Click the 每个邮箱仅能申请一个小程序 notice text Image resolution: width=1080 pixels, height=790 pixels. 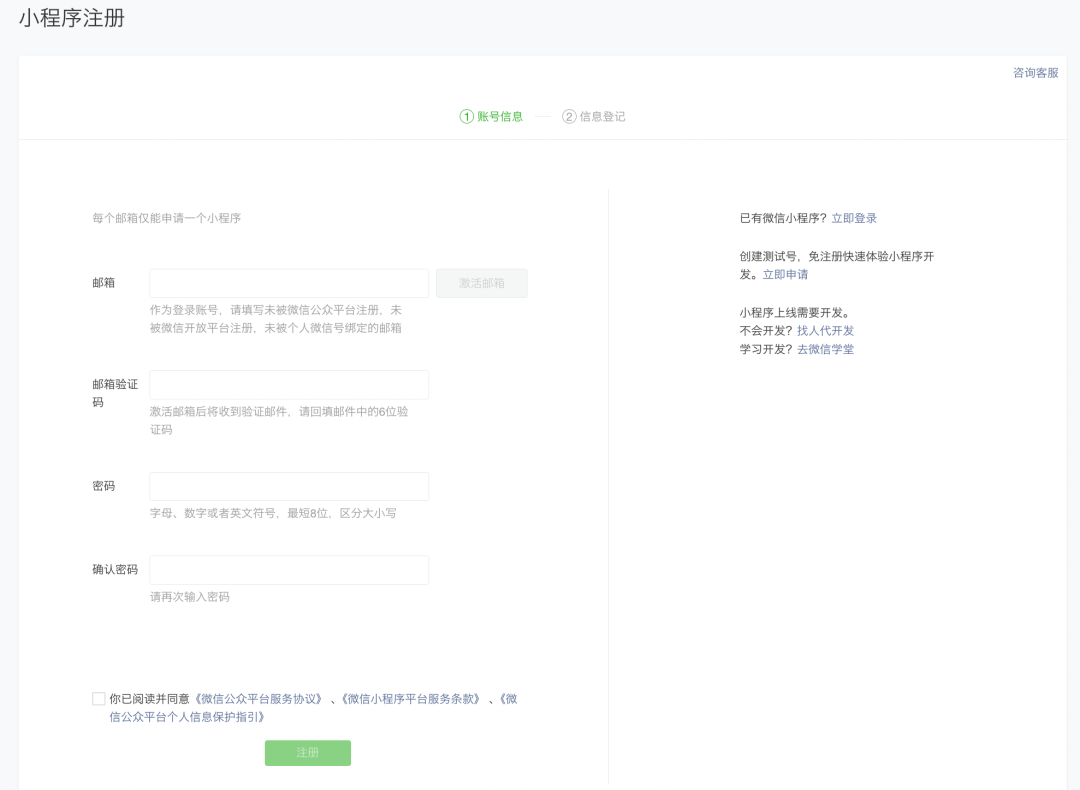167,218
